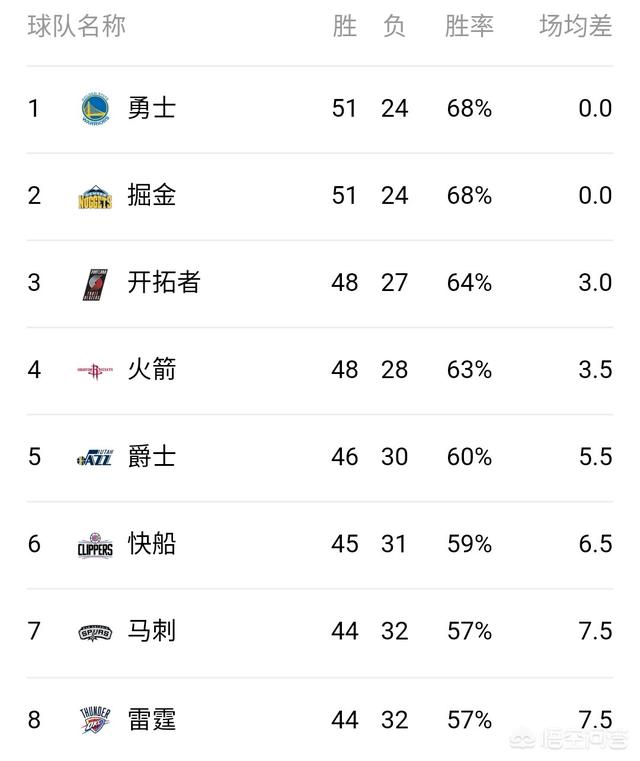640x761 pixels.
Task: Tap the 快船 games-behind value 6.5
Action: [595, 544]
